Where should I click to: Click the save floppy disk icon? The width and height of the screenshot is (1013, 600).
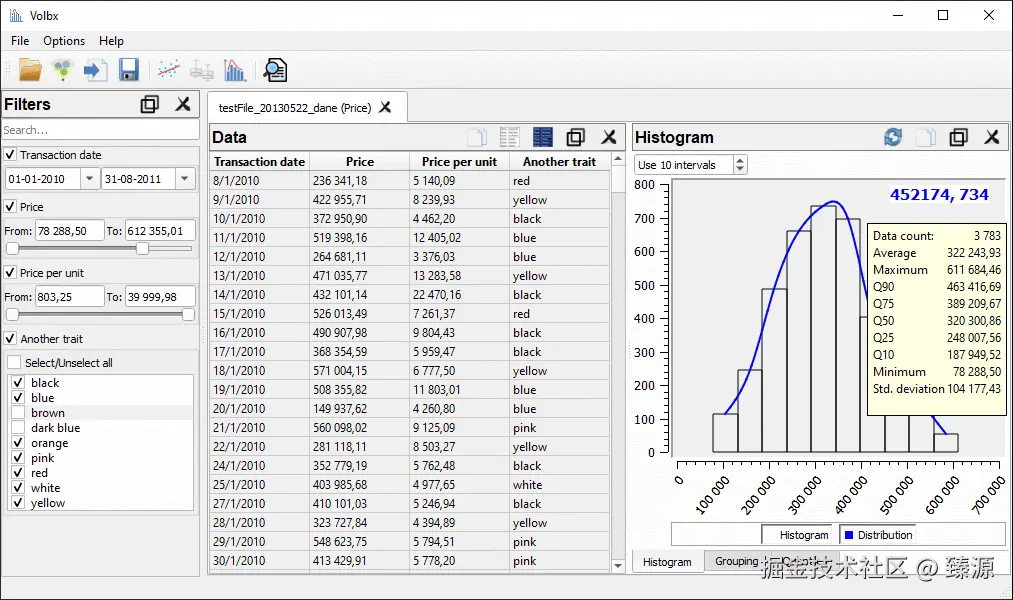coord(129,70)
